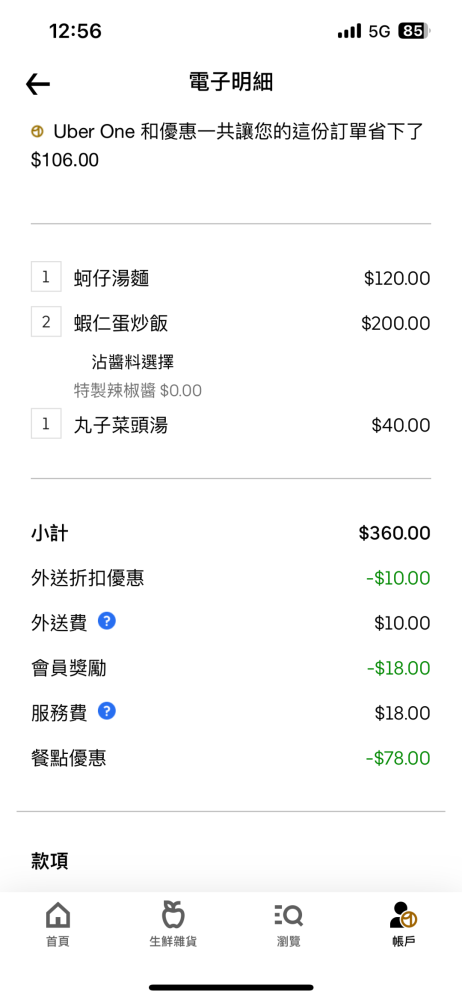Select the 蚵仔湯麵 item name

112,278
